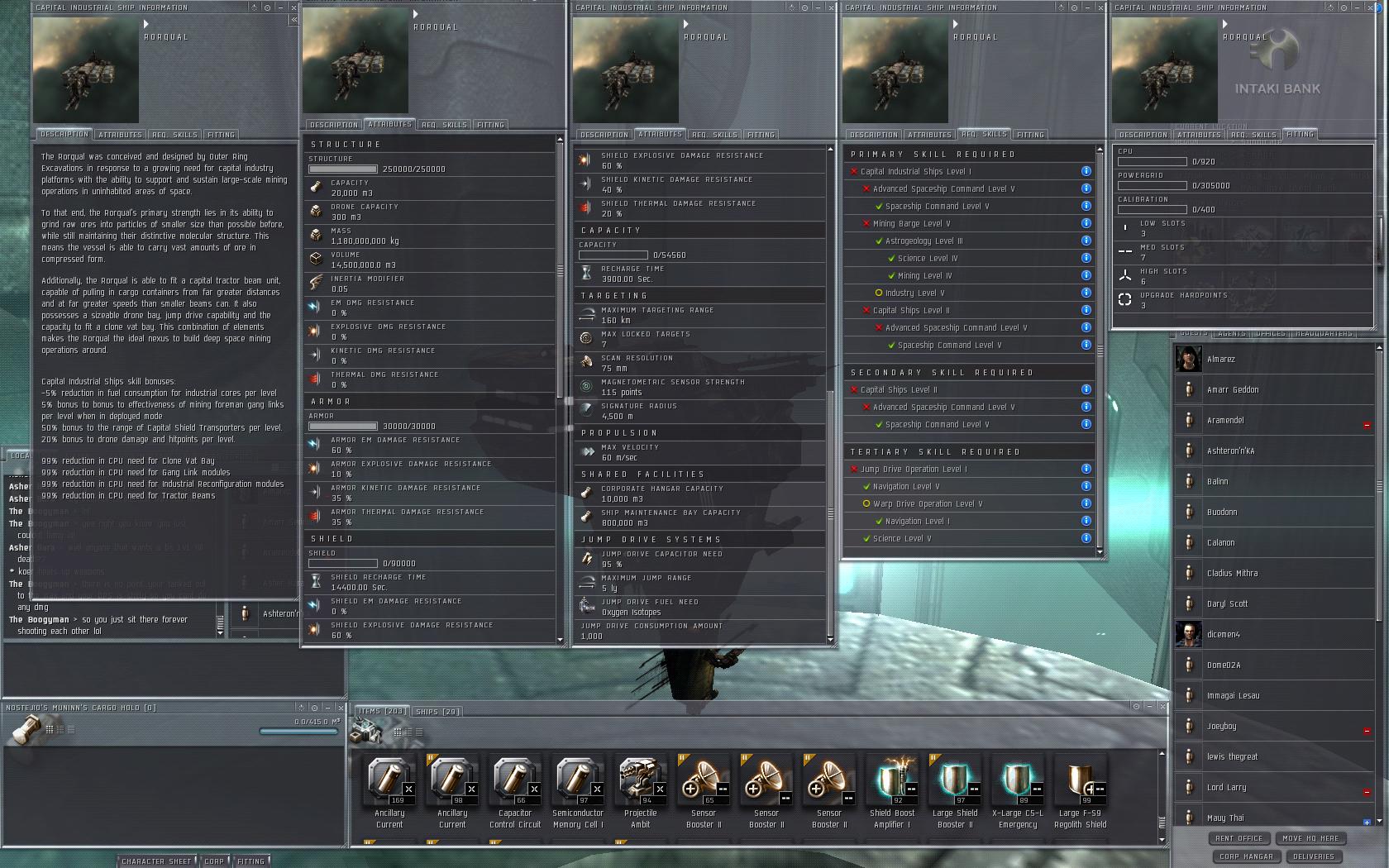
Task: Show info for Science Level IV skill
Action: click(x=1086, y=258)
